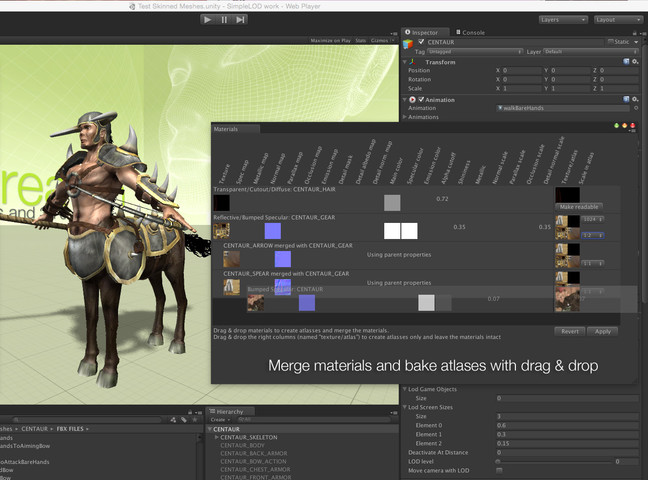This screenshot has width=648, height=480.
Task: Click the Revert button
Action: pyautogui.click(x=570, y=331)
